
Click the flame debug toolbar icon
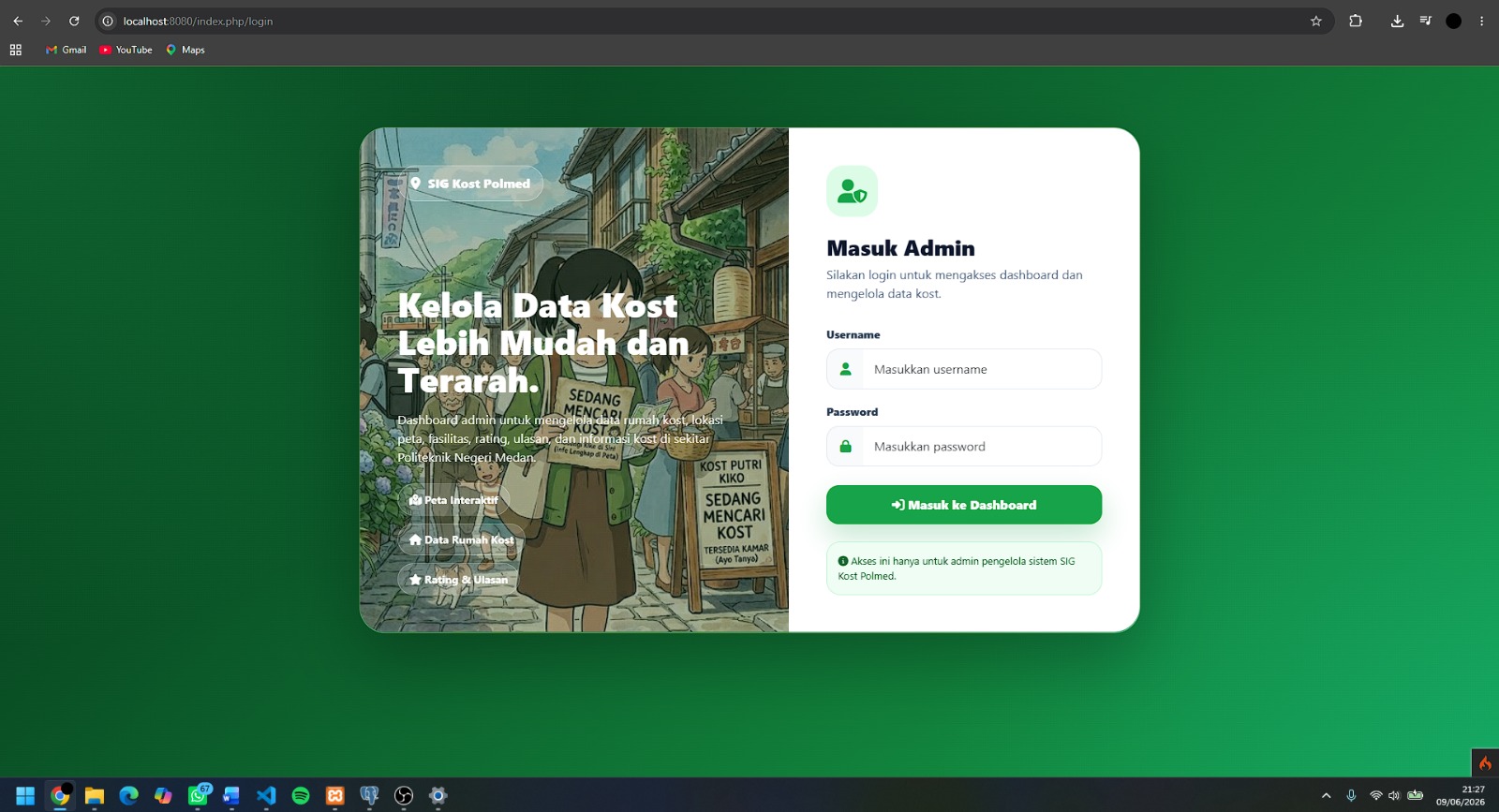[x=1485, y=763]
